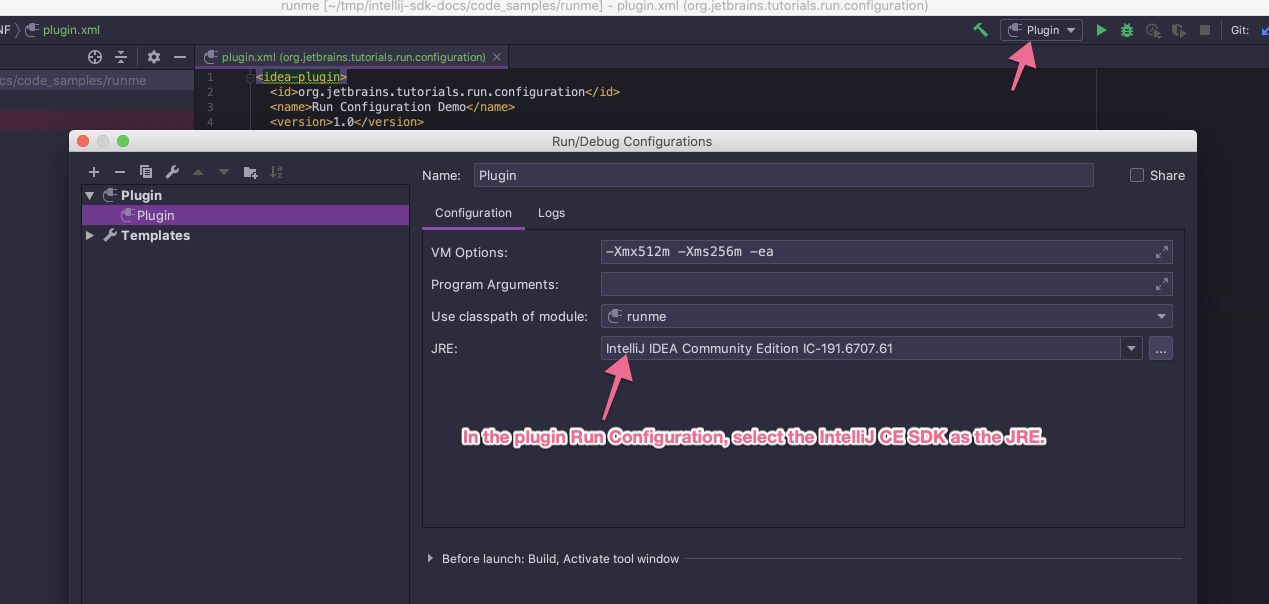This screenshot has width=1269, height=604.
Task: Expand the Templates tree node
Action: [x=90, y=235]
